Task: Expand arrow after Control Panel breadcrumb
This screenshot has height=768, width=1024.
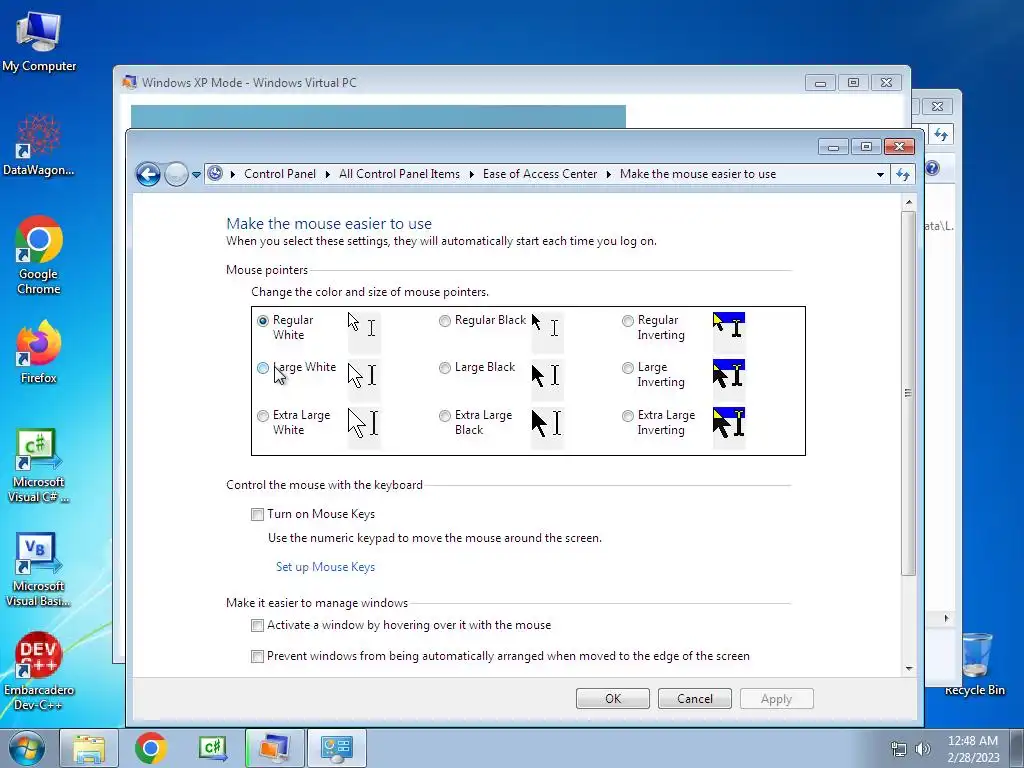Action: pos(327,174)
